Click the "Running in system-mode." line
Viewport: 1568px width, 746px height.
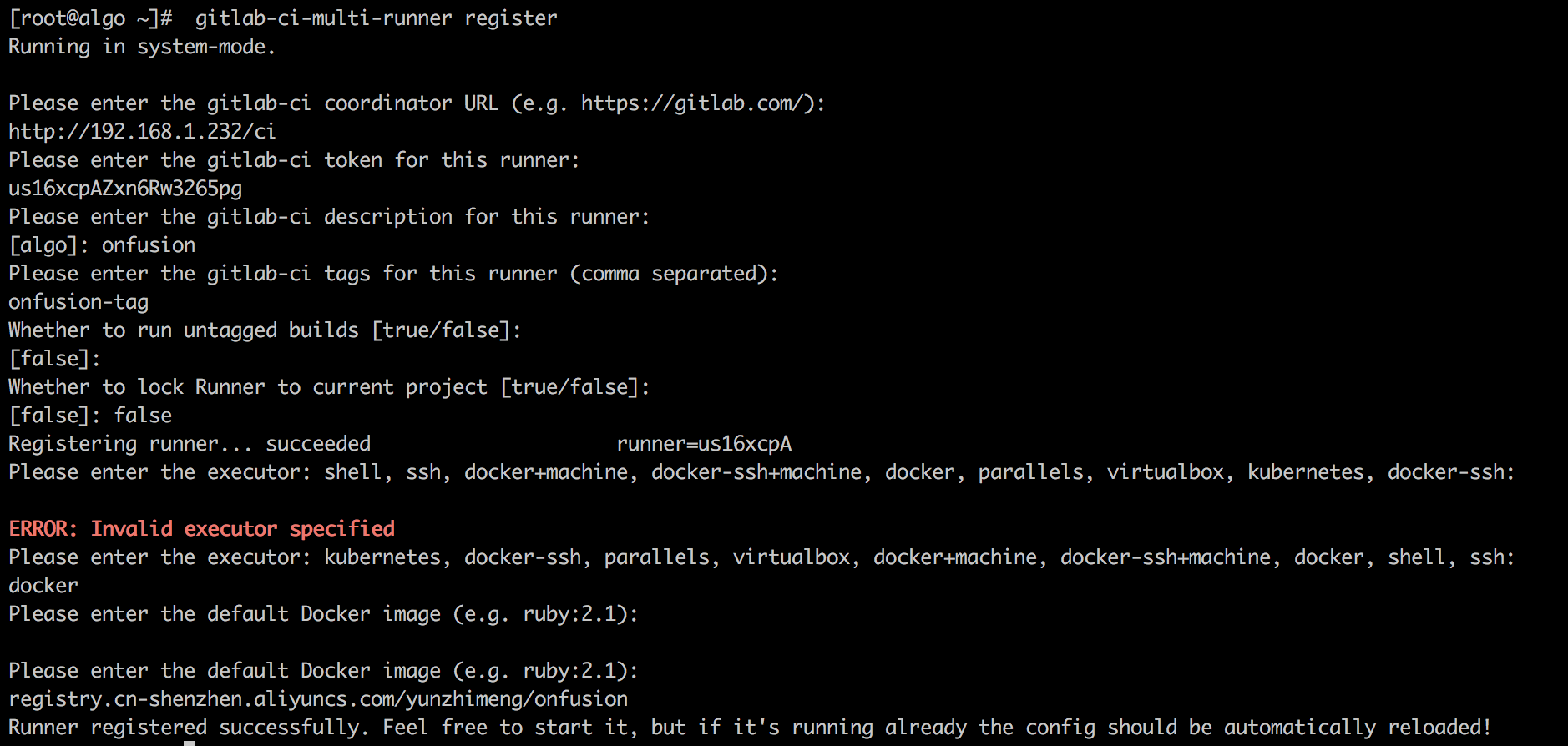coord(142,47)
